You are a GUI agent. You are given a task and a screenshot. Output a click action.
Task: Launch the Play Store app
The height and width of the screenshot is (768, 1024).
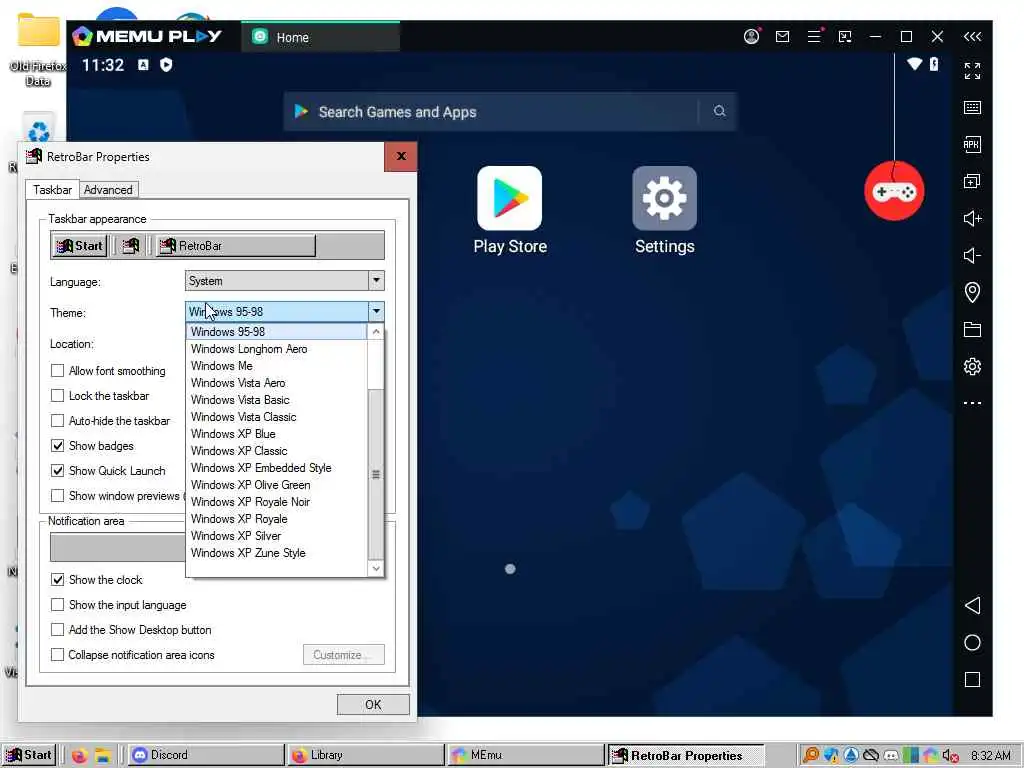(x=509, y=210)
